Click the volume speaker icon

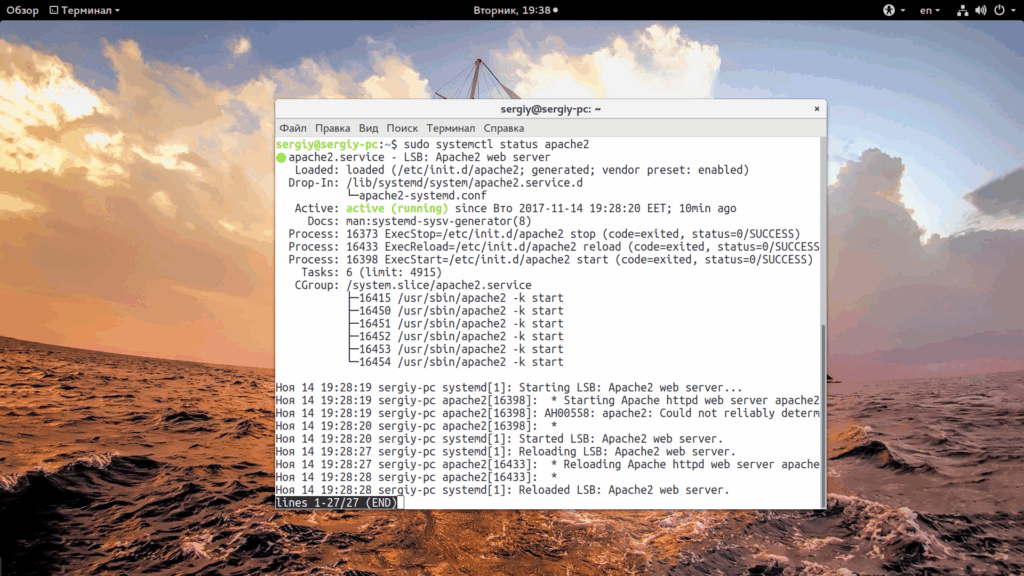click(980, 10)
